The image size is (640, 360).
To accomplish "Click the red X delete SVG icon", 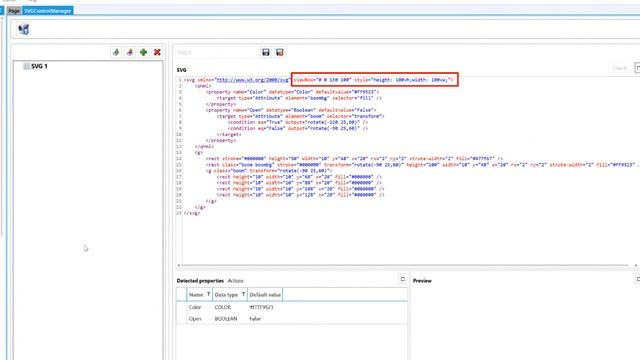I will tap(157, 52).
